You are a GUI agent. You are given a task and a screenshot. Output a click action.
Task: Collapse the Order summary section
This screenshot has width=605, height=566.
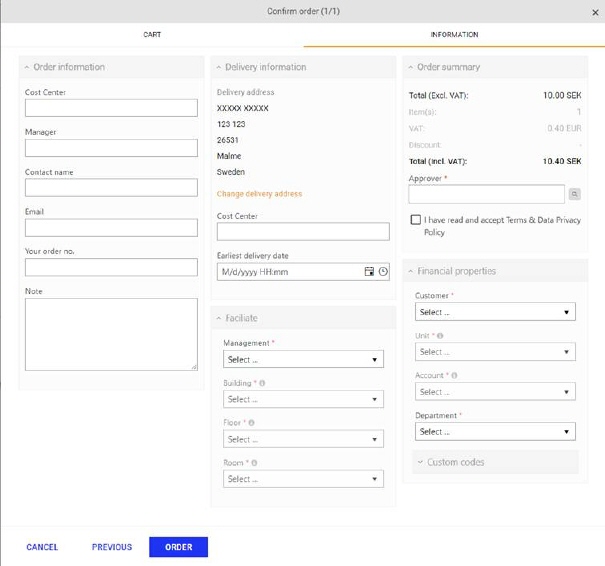410,67
